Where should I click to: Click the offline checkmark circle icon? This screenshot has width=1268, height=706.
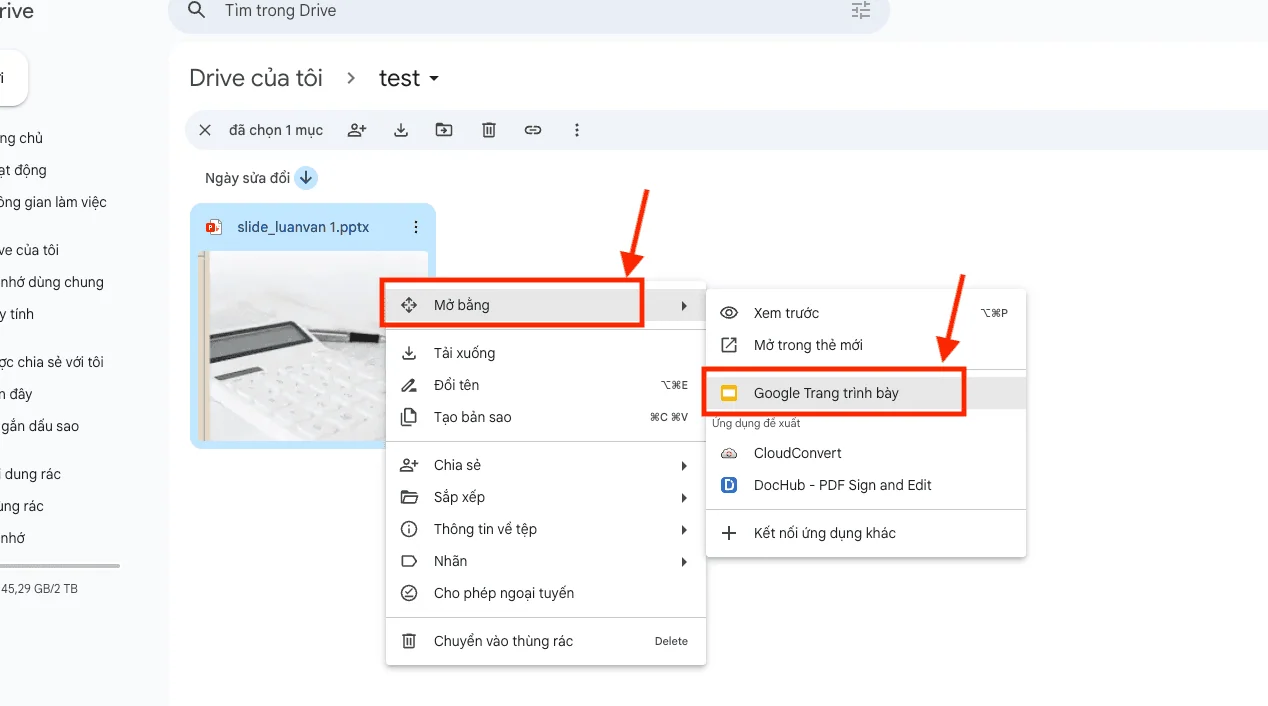(409, 593)
